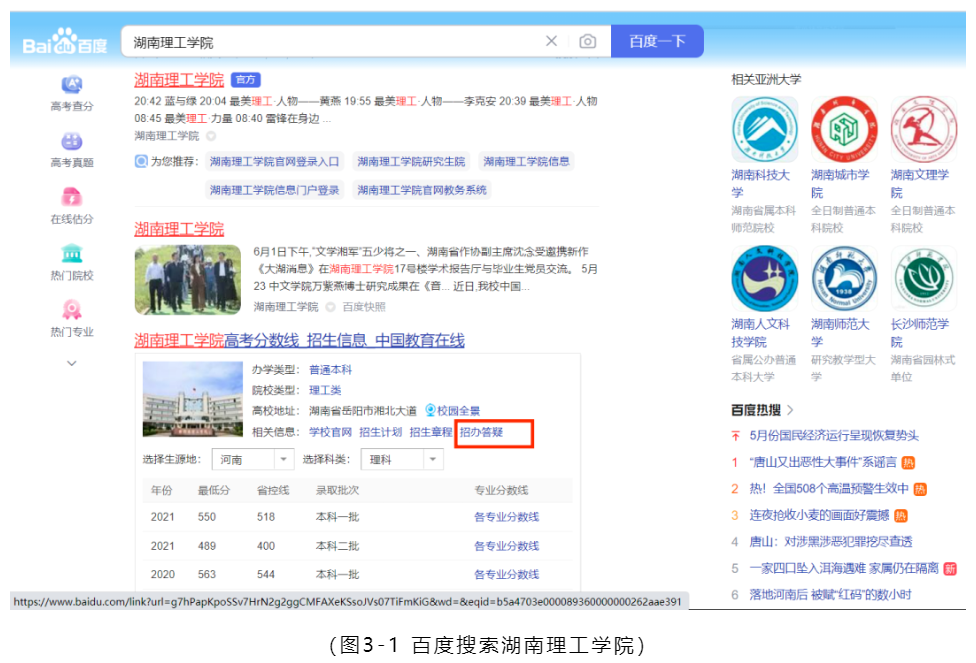This screenshot has height=663, width=976.
Task: Select the 湖南理工学院信息 suggestion
Action: 527,161
